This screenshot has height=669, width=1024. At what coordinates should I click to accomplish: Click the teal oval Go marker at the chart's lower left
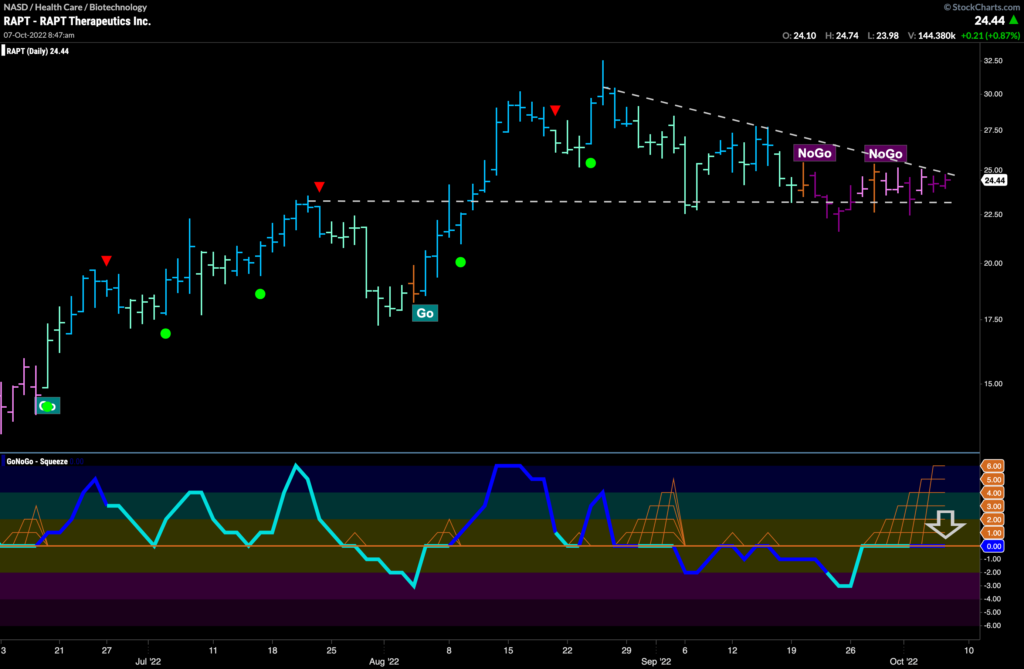pos(46,406)
